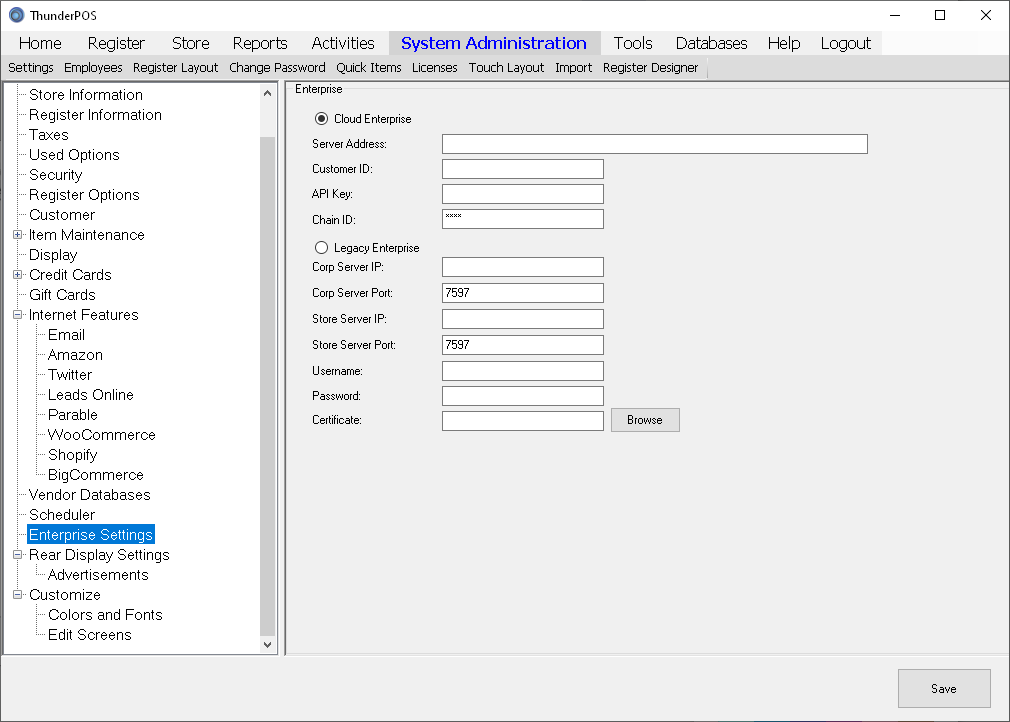Screen dimensions: 1010x722
Task: Open the Employees toolbar item
Action: tap(93, 68)
